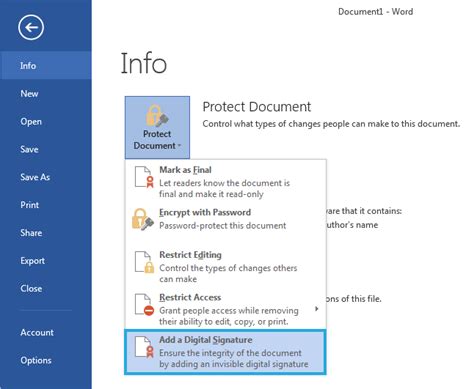Click the Add a Digital Signature page icon
474x389 pixels.
pos(144,347)
